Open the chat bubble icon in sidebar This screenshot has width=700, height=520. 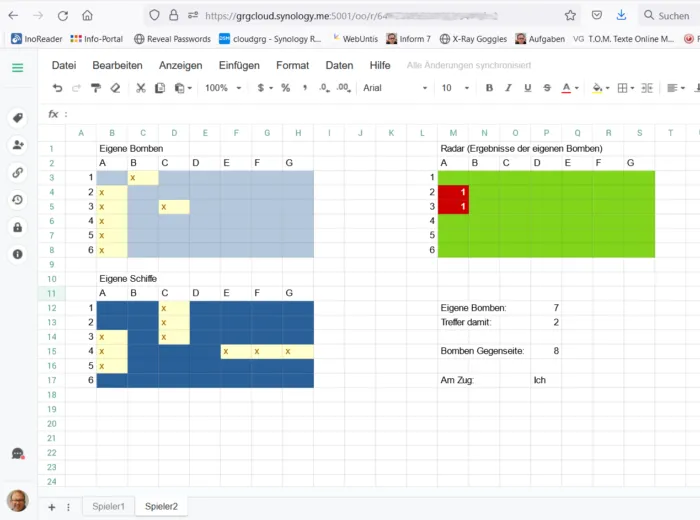click(18, 454)
